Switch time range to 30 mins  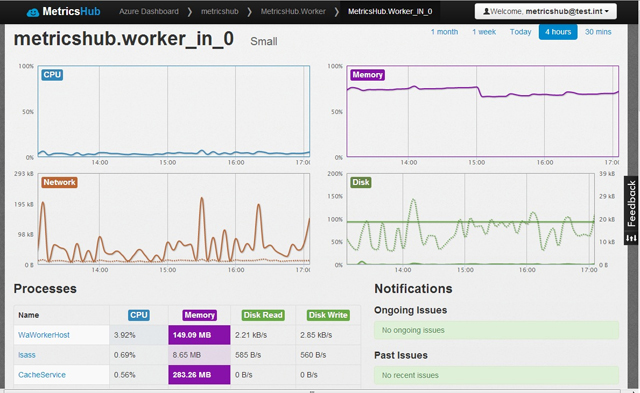pos(598,32)
